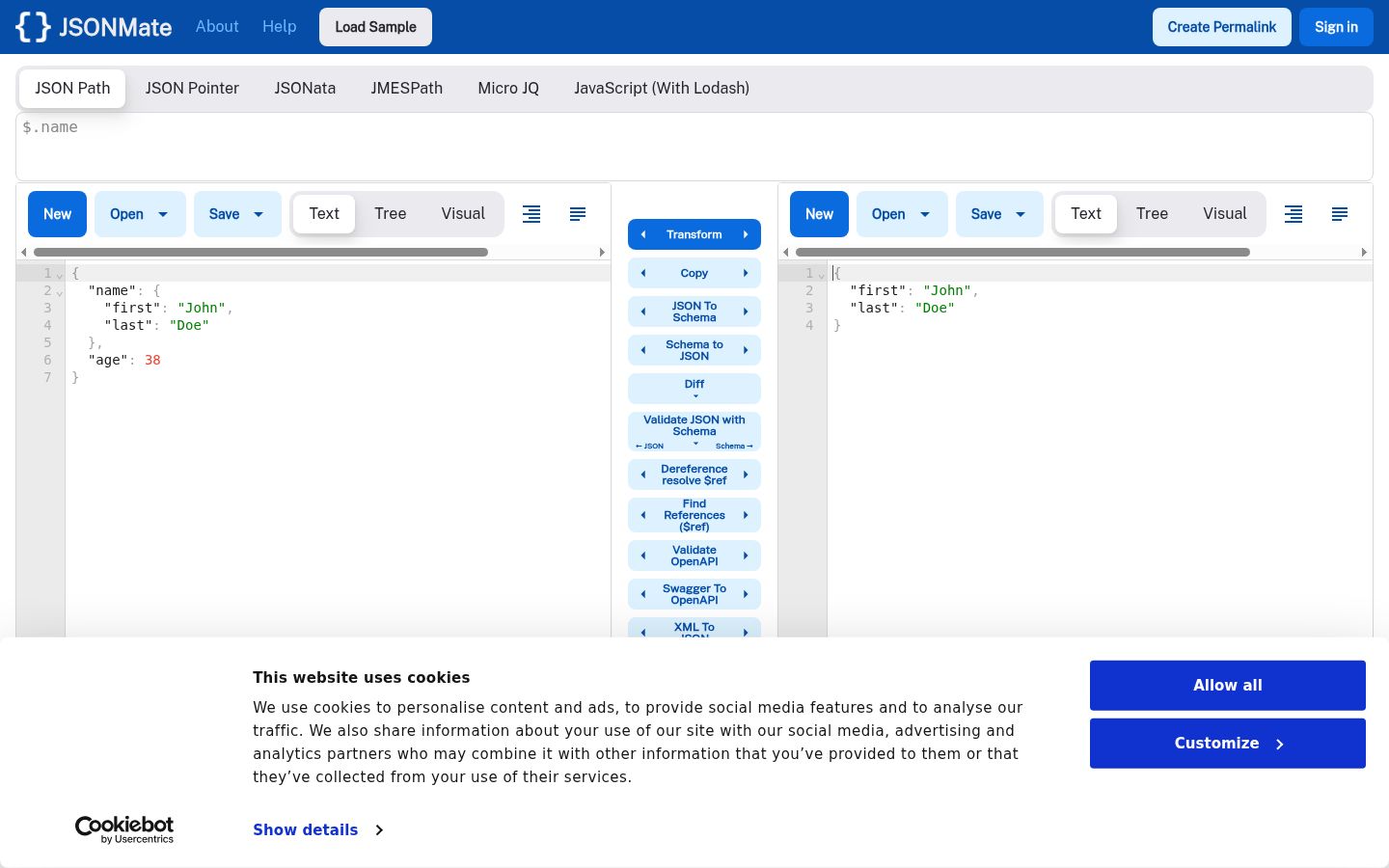Click the left editor's horizontal scrollbar

point(260,253)
